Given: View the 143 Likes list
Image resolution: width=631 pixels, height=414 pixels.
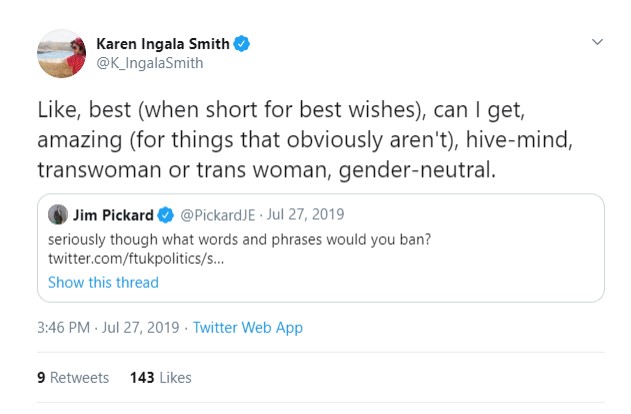Looking at the screenshot, I should point(160,377).
